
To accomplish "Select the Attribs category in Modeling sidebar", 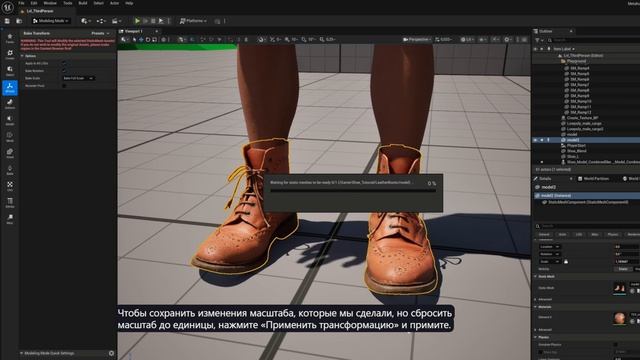I will pyautogui.click(x=10, y=202).
